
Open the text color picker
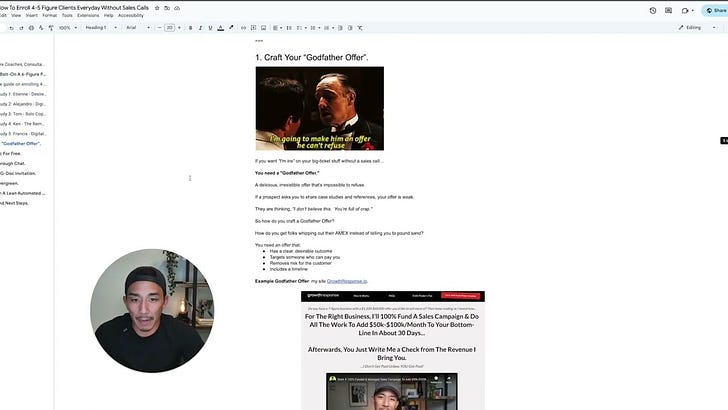tap(221, 28)
